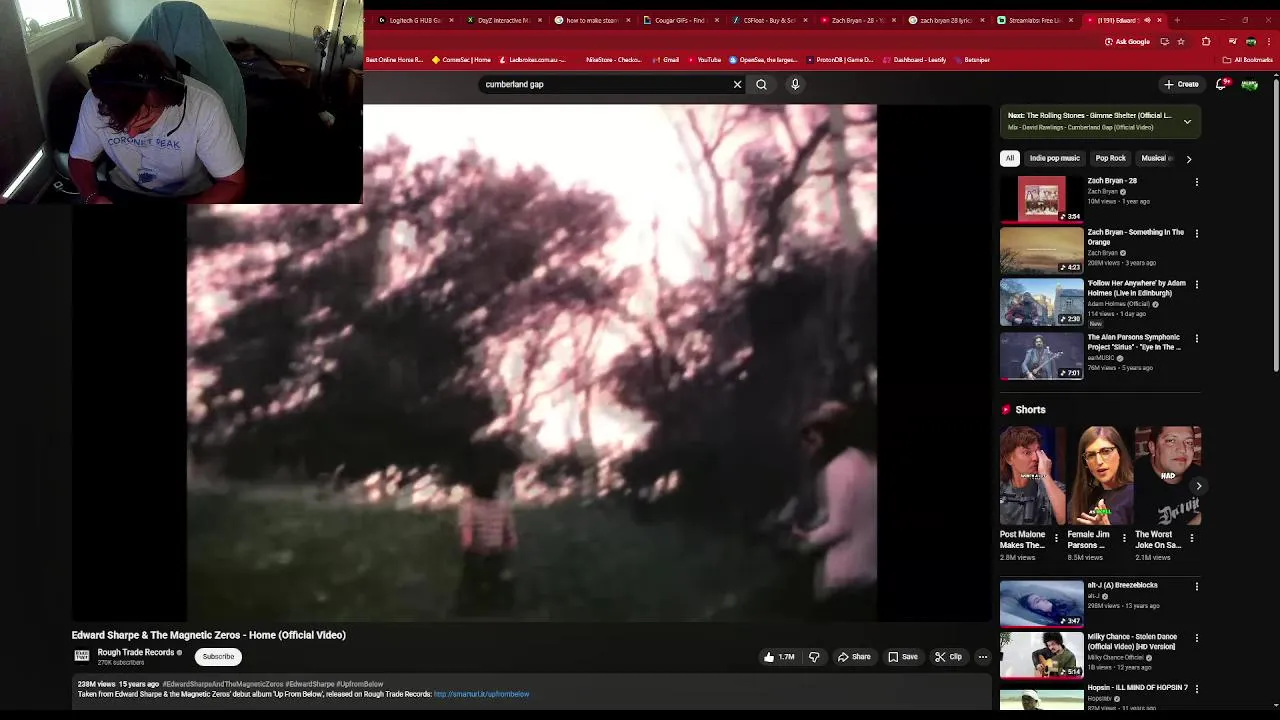Open the Betsniper bookmark
The image size is (1280, 720).
coord(972,60)
